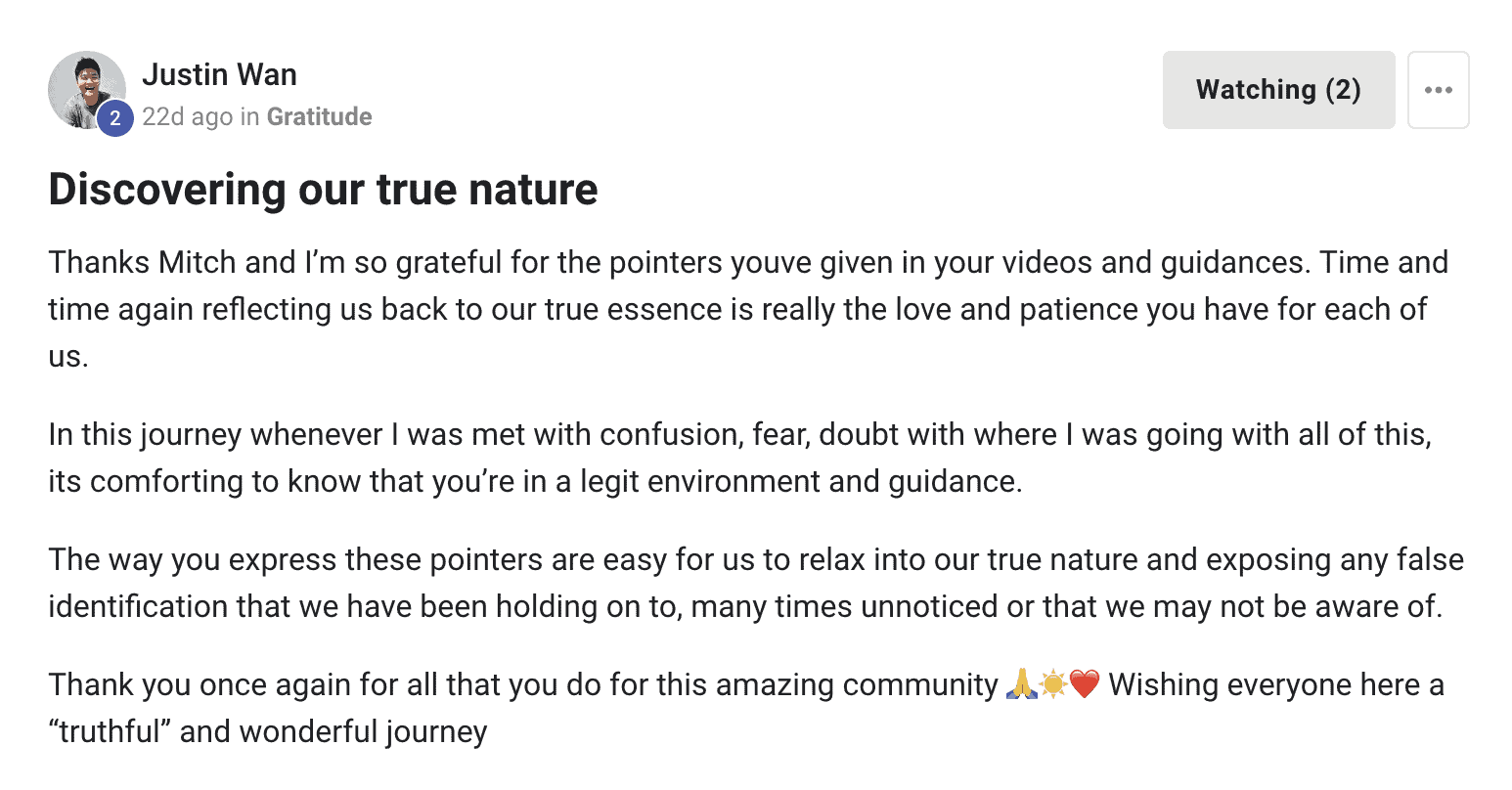Click the author name Justin Wan
Image resolution: width=1512 pixels, height=790 pixels.
point(219,74)
